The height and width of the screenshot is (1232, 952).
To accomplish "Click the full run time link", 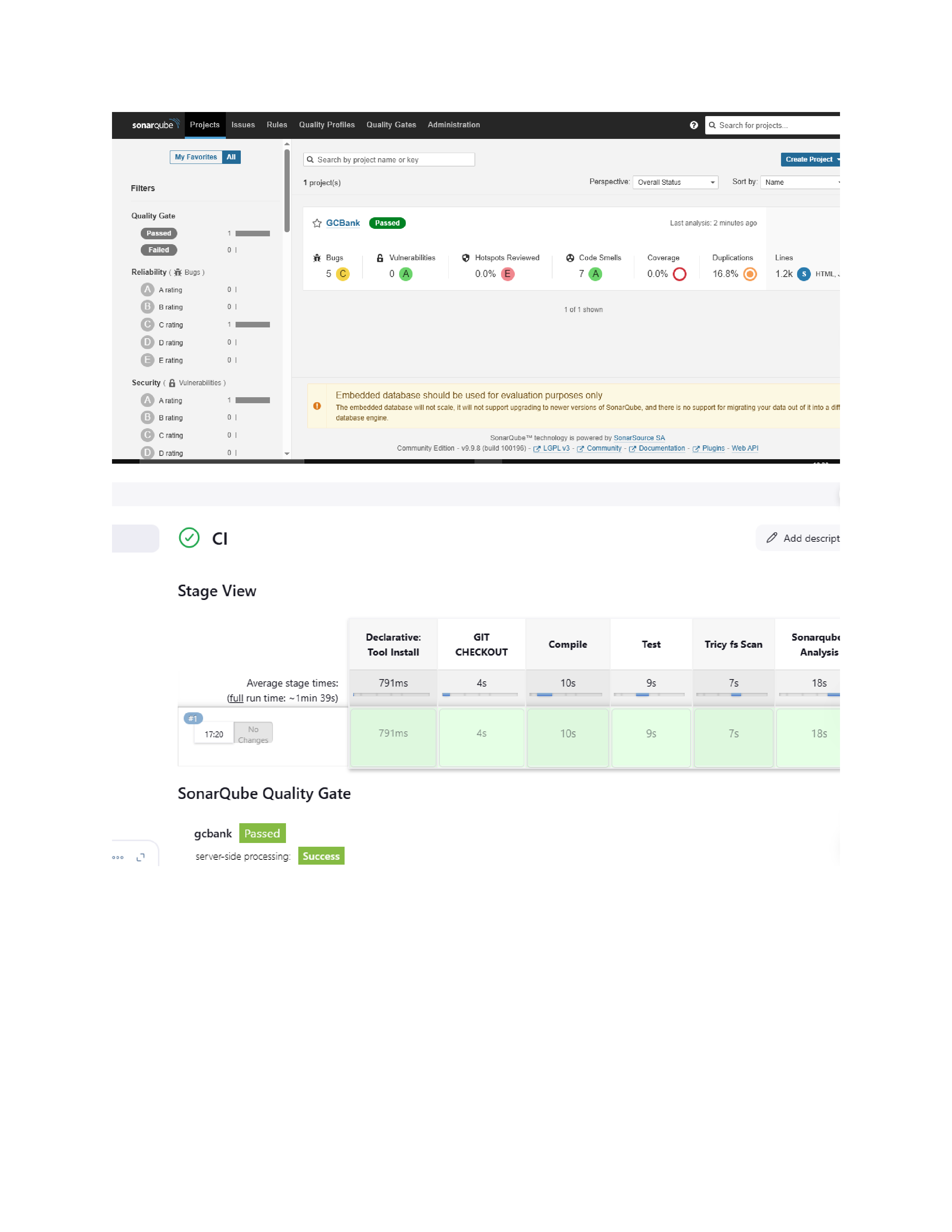I will pos(237,699).
